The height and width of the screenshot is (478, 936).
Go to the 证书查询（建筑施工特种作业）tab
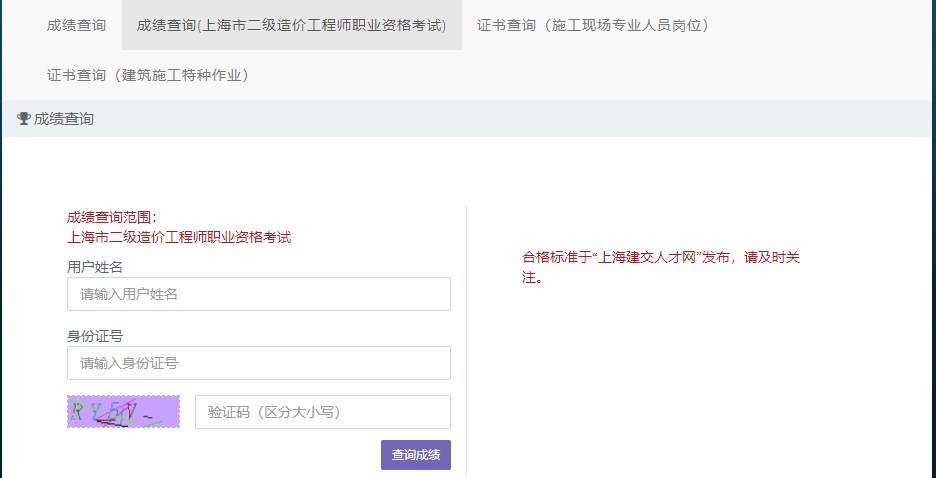click(148, 75)
